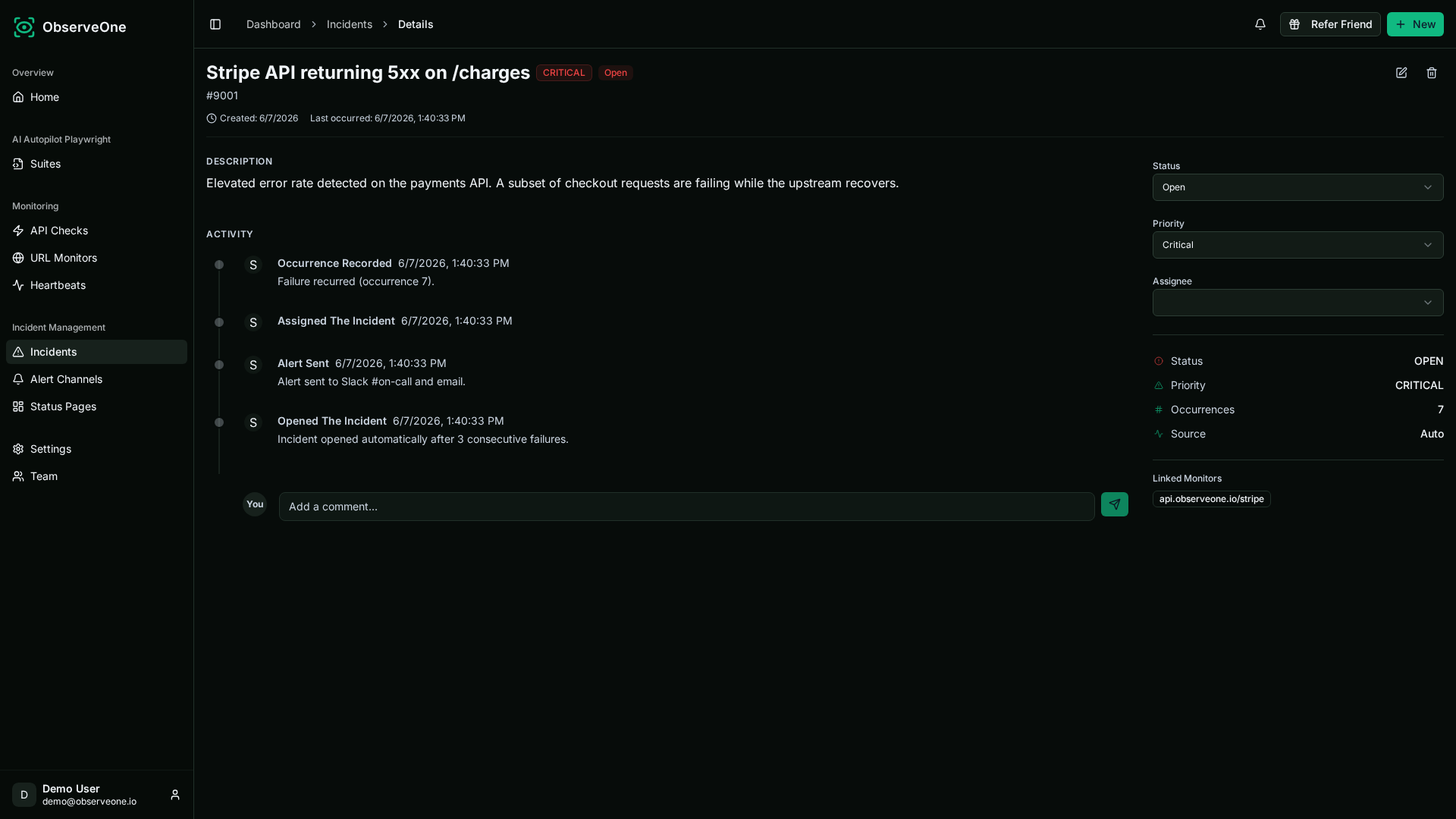
Task: Go to Home in the sidebar
Action: pos(96,97)
